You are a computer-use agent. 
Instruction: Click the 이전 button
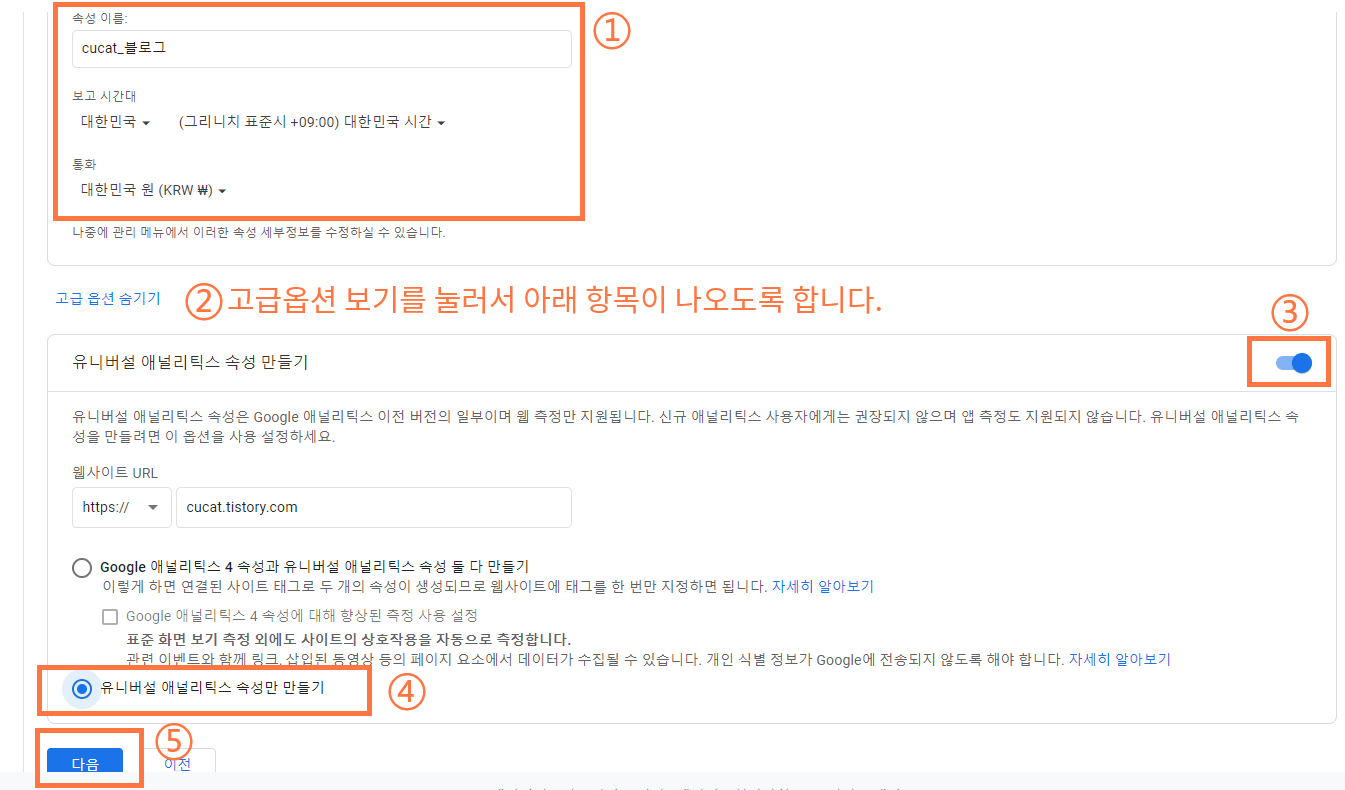[x=177, y=763]
